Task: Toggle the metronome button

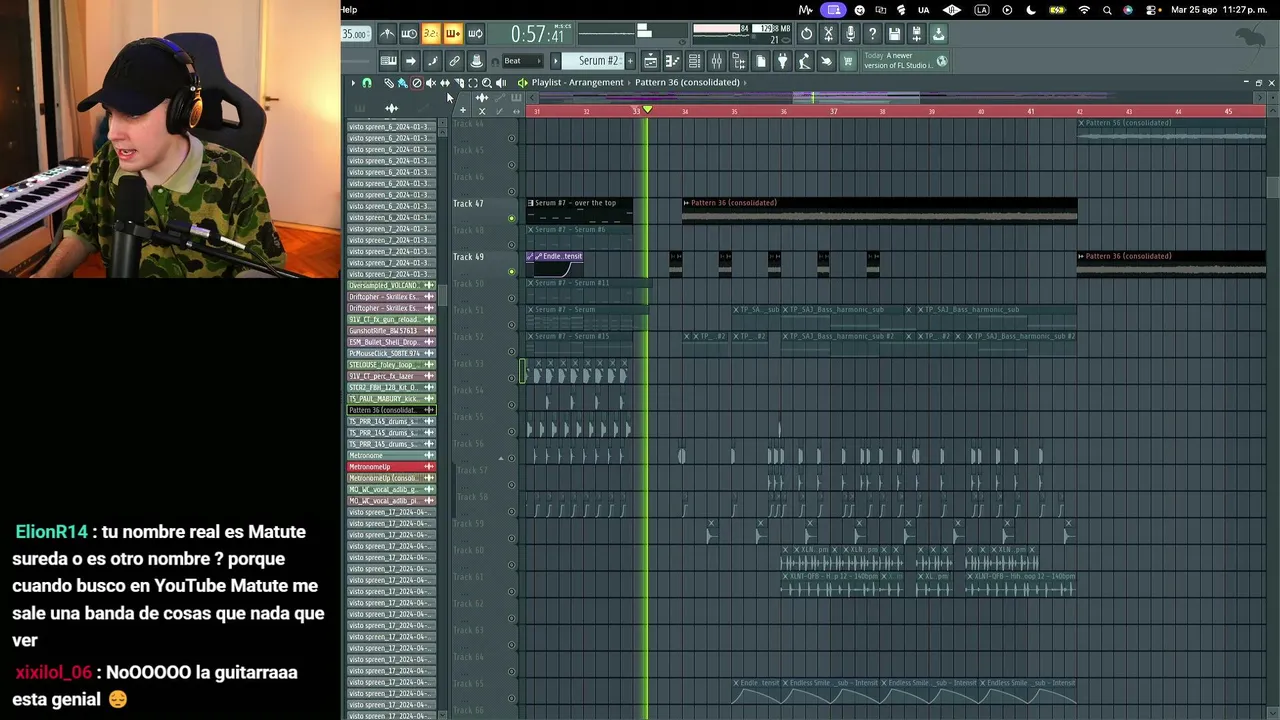Action: coord(387,34)
